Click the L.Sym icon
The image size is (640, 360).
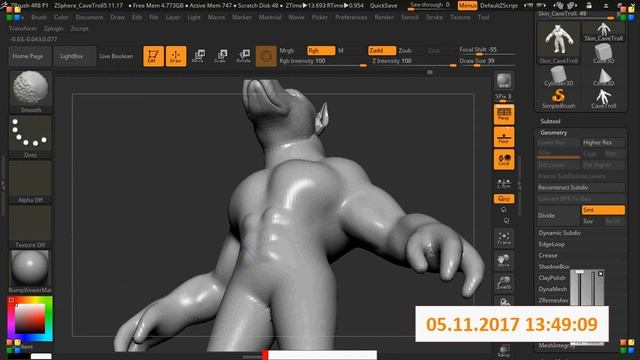(504, 183)
